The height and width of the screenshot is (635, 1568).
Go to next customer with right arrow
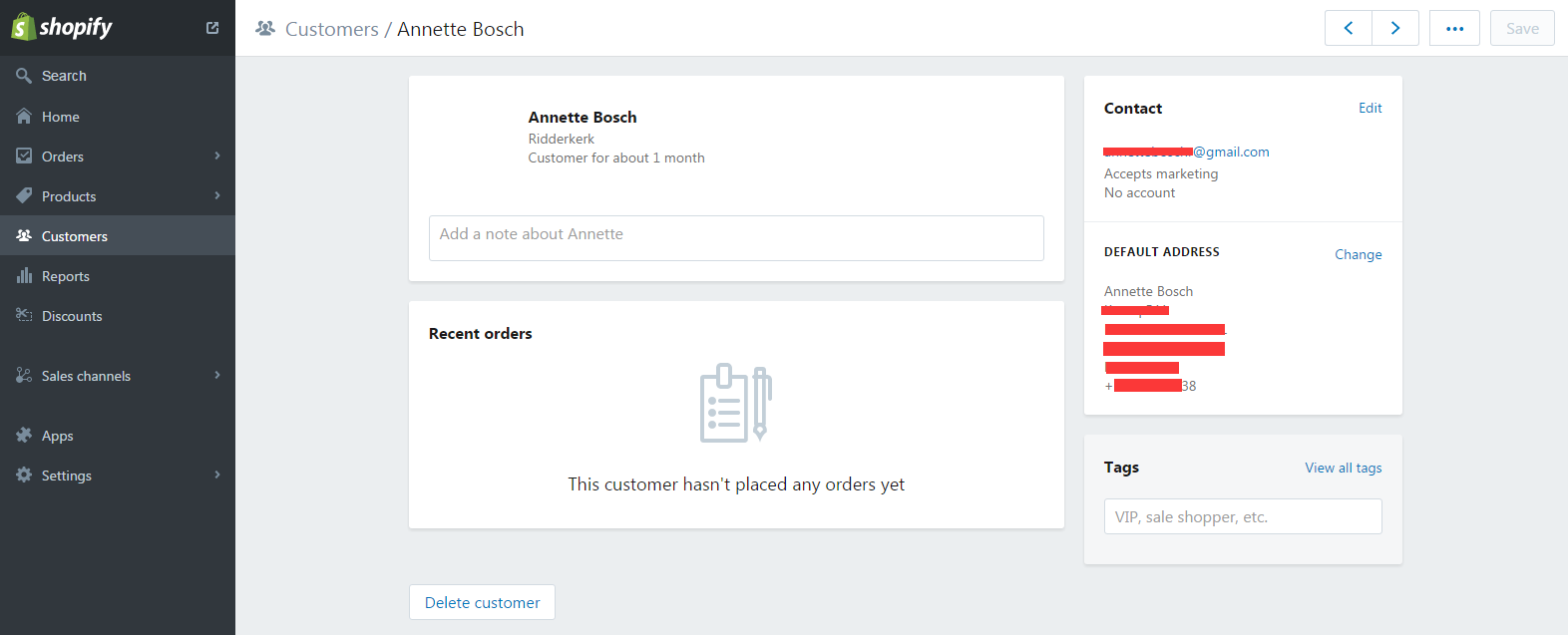(1395, 28)
